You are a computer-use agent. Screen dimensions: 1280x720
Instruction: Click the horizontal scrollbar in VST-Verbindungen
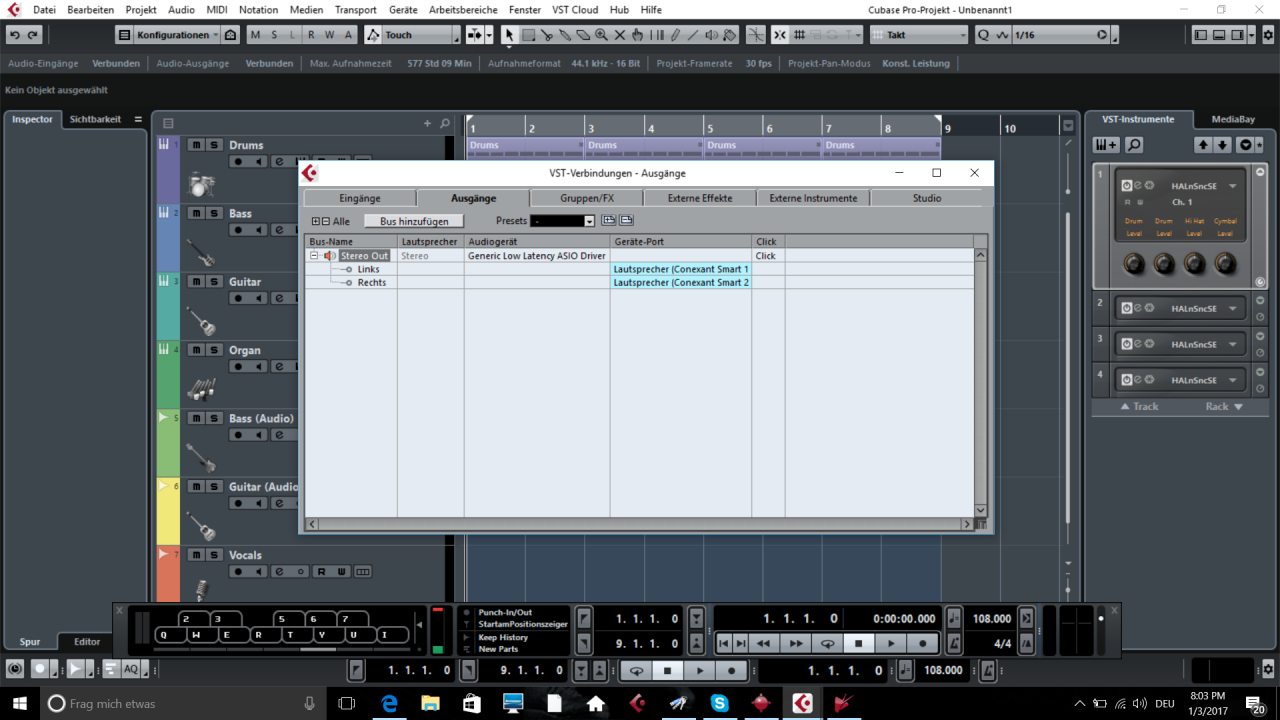click(640, 524)
